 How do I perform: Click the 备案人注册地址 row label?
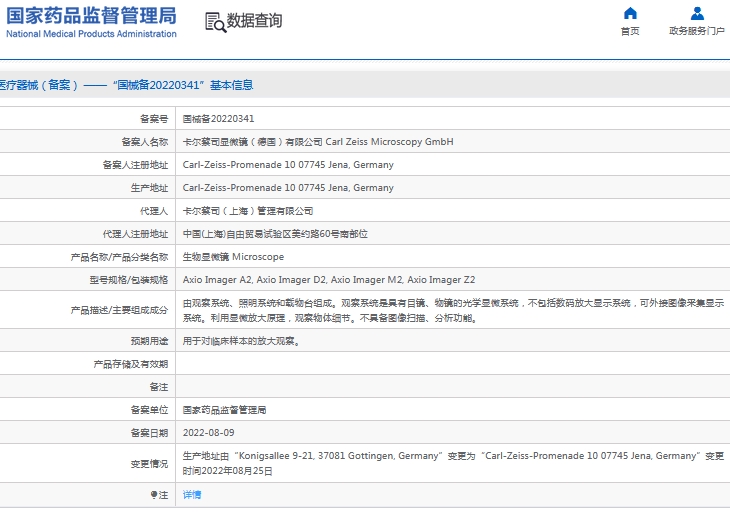coord(135,165)
